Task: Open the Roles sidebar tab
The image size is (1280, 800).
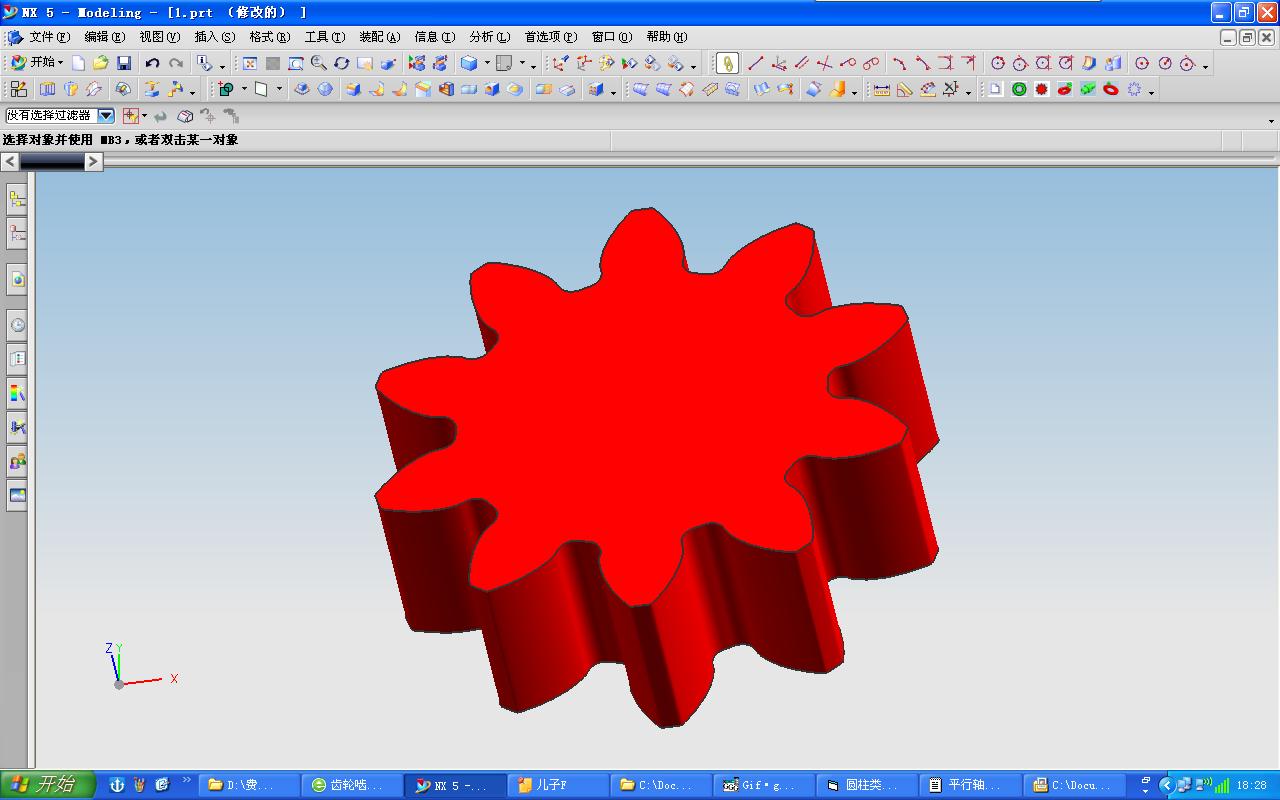Action: pyautogui.click(x=17, y=461)
